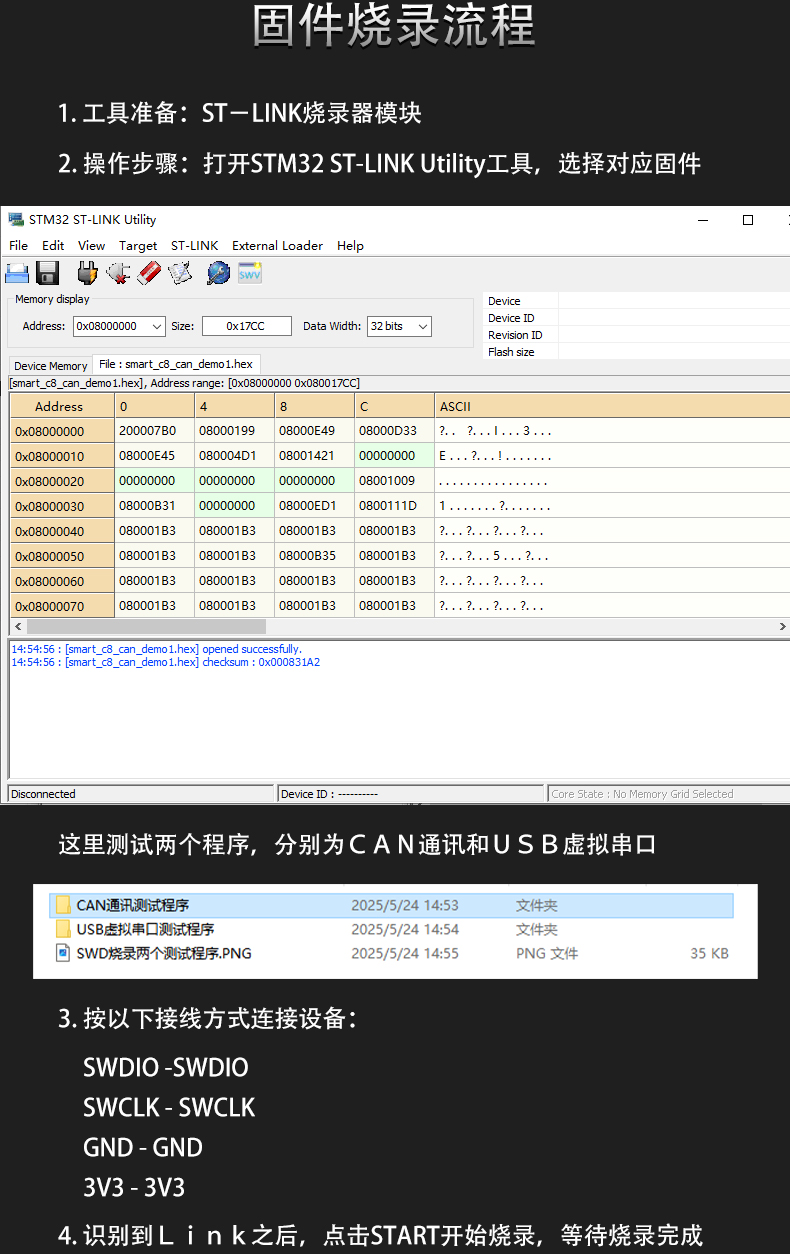
Task: Switch to the Device Memory tab
Action: pyautogui.click(x=51, y=366)
